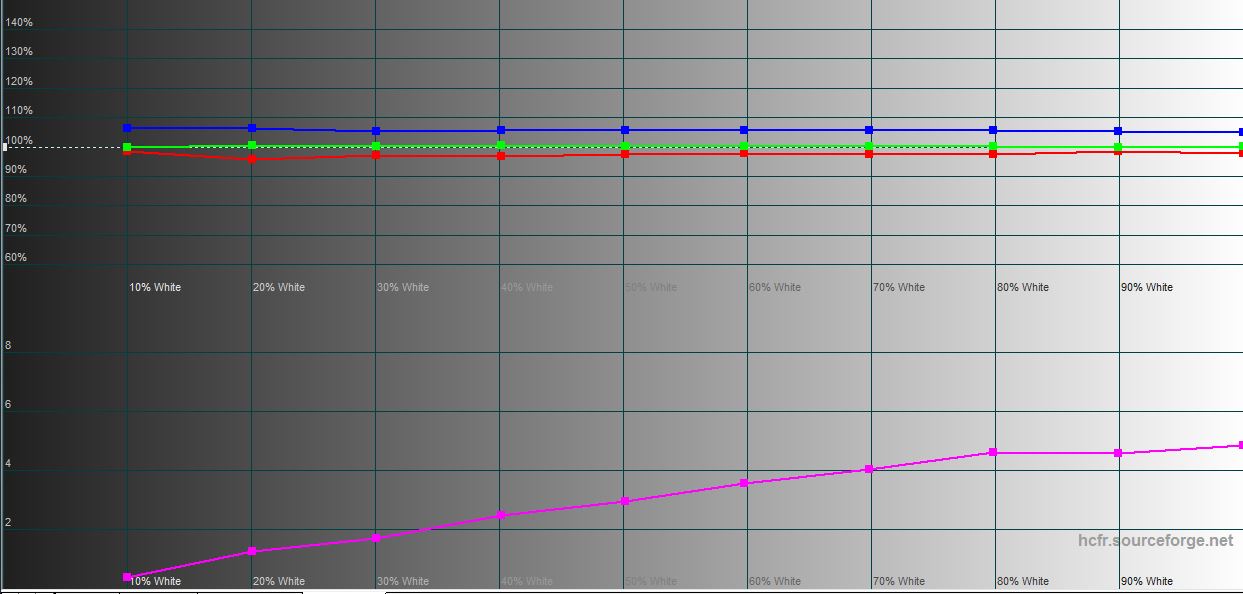
Task: Click the green marker at 90% White
Action: [x=1118, y=147]
